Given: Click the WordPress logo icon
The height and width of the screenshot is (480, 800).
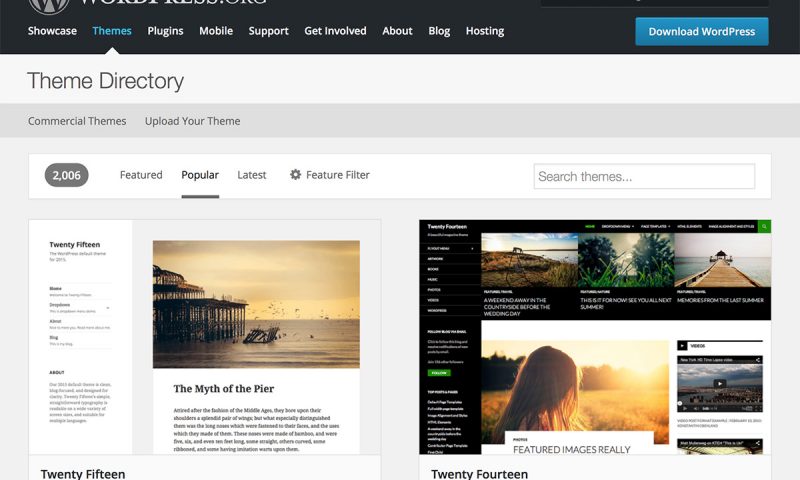Looking at the screenshot, I should tap(49, 5).
